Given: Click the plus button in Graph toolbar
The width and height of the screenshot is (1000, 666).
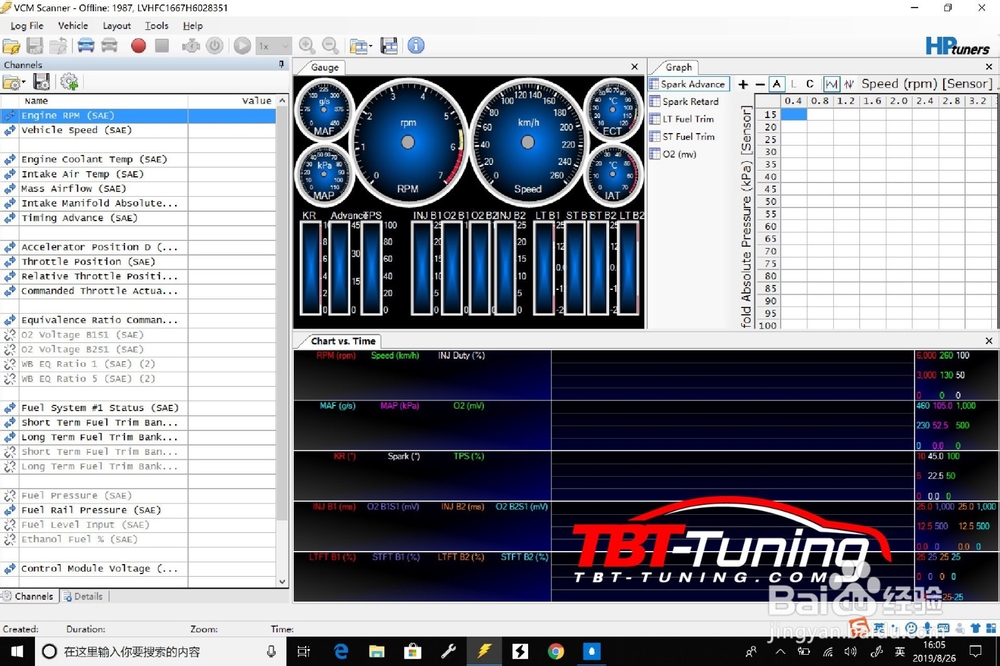Looking at the screenshot, I should point(743,84).
